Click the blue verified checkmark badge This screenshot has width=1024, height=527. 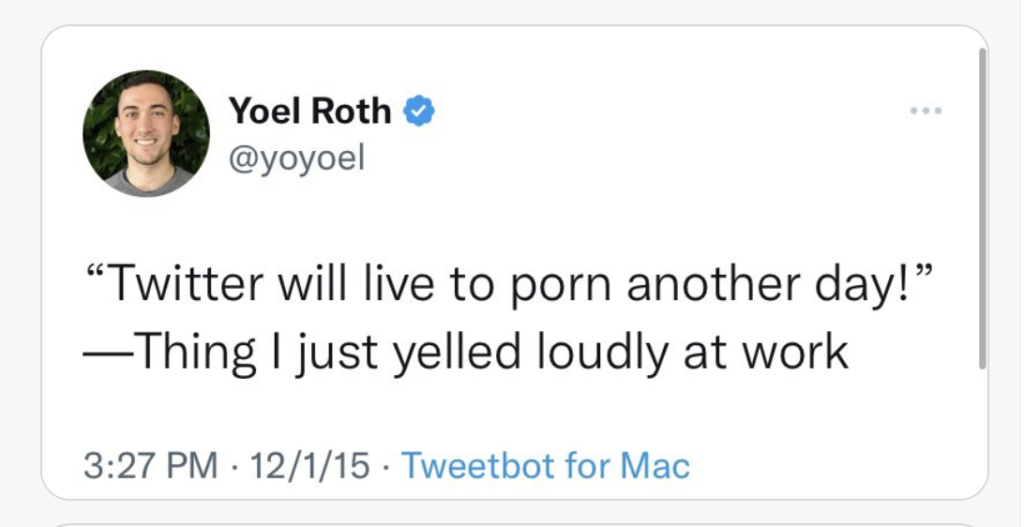click(x=419, y=110)
